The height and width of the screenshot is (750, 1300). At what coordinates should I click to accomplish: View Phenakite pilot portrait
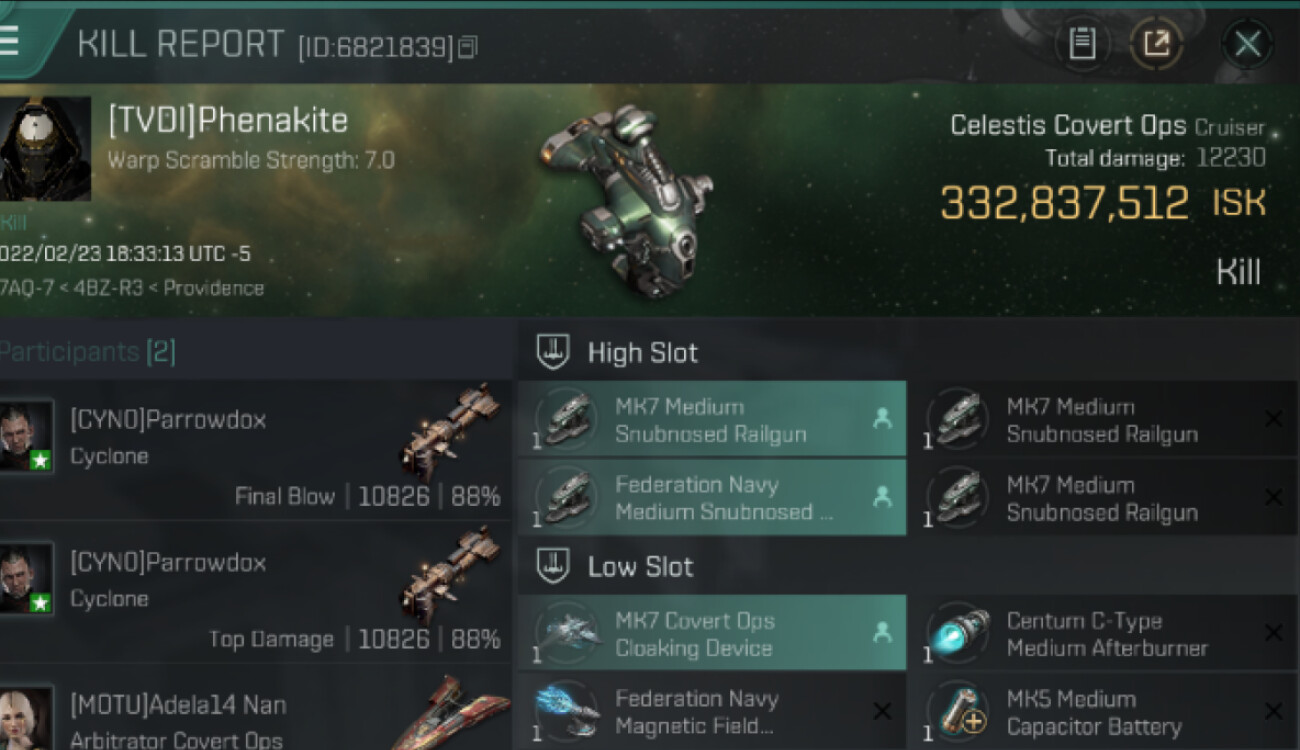pyautogui.click(x=45, y=149)
